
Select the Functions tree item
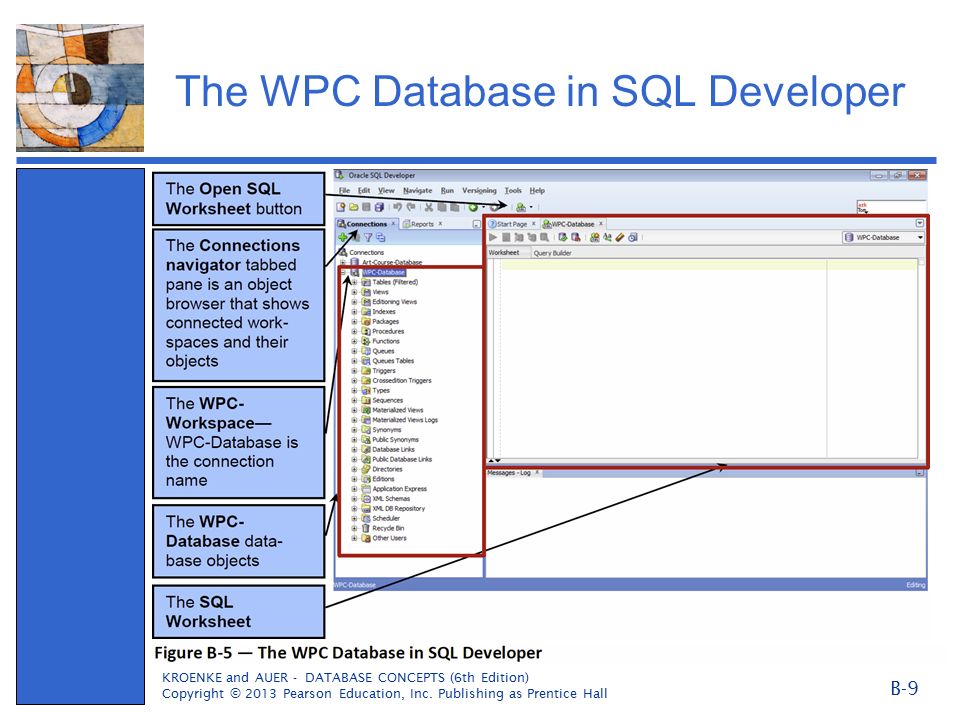(386, 341)
